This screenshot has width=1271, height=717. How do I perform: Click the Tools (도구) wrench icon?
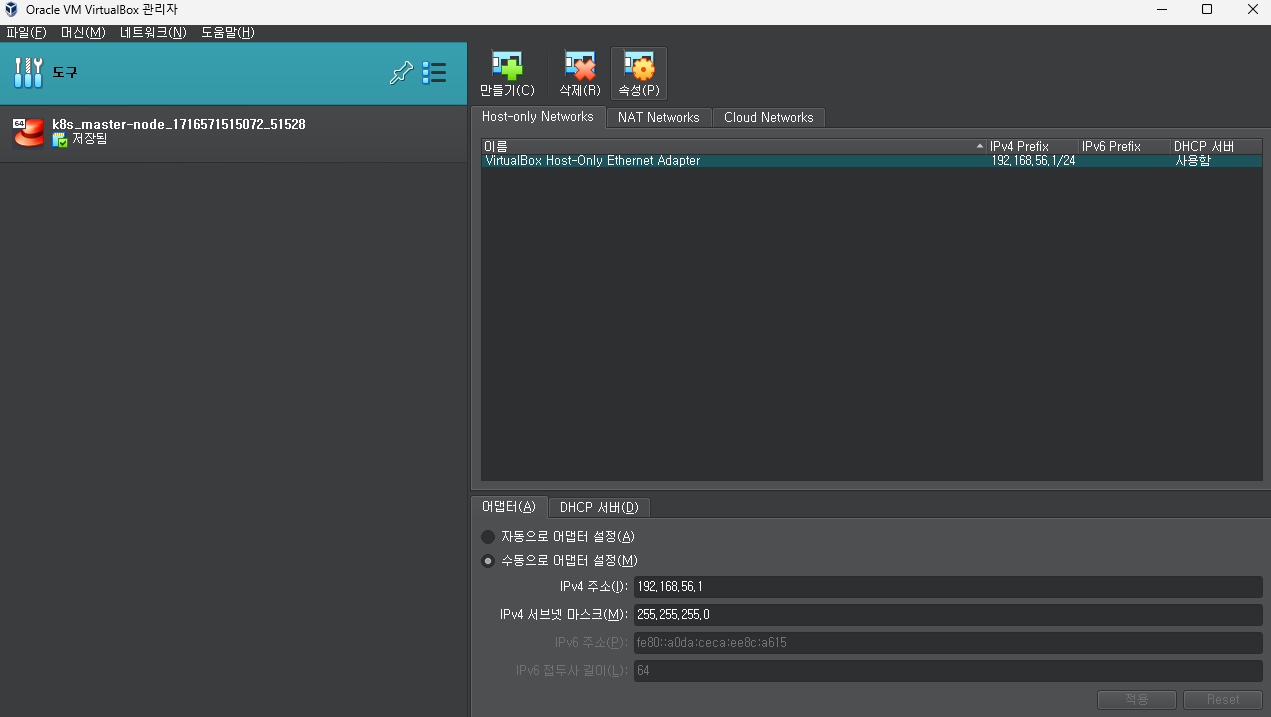coord(28,72)
